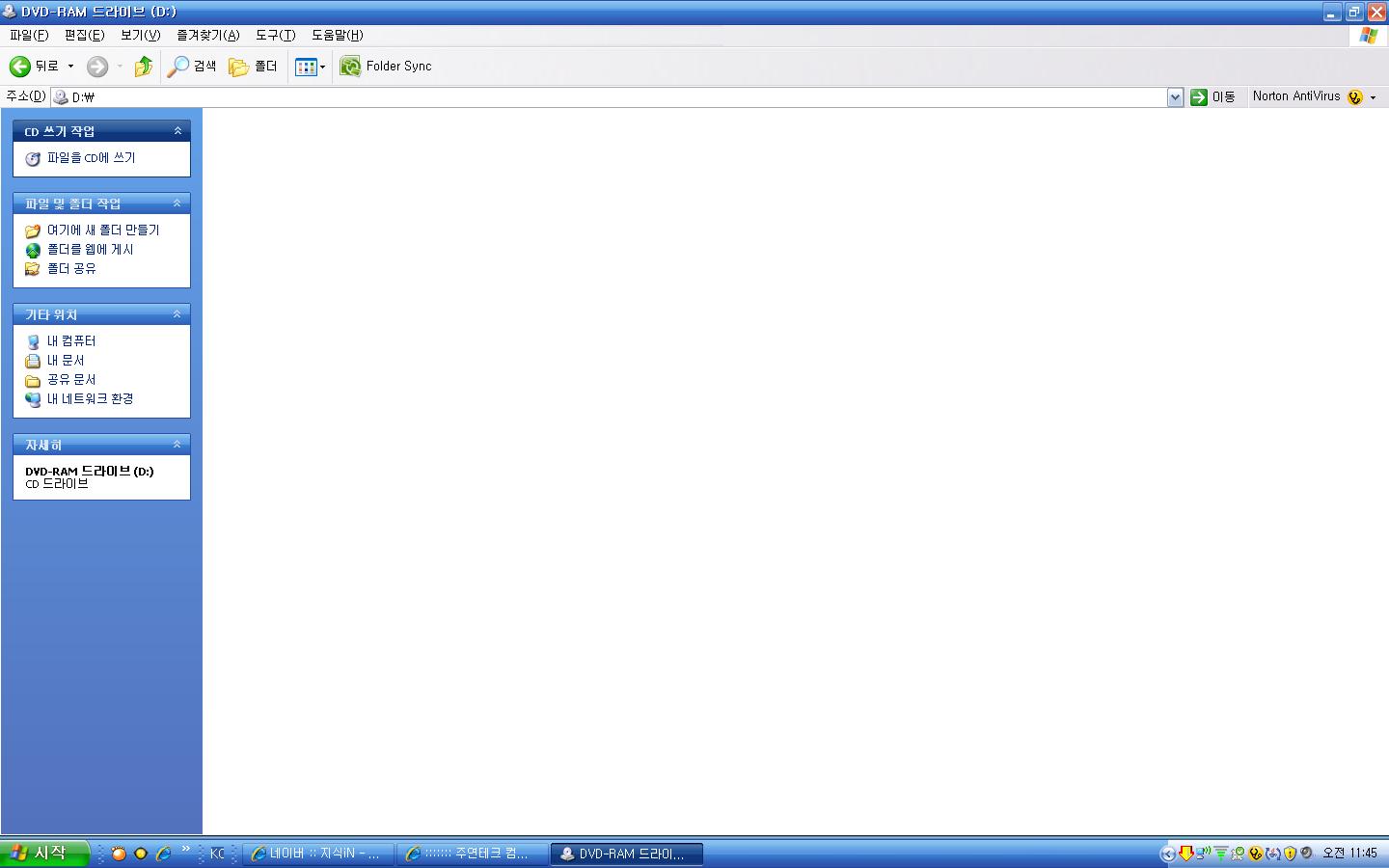Screen dimensions: 1389x868
Task: Click the CD write disc icon
Action: 33,159
